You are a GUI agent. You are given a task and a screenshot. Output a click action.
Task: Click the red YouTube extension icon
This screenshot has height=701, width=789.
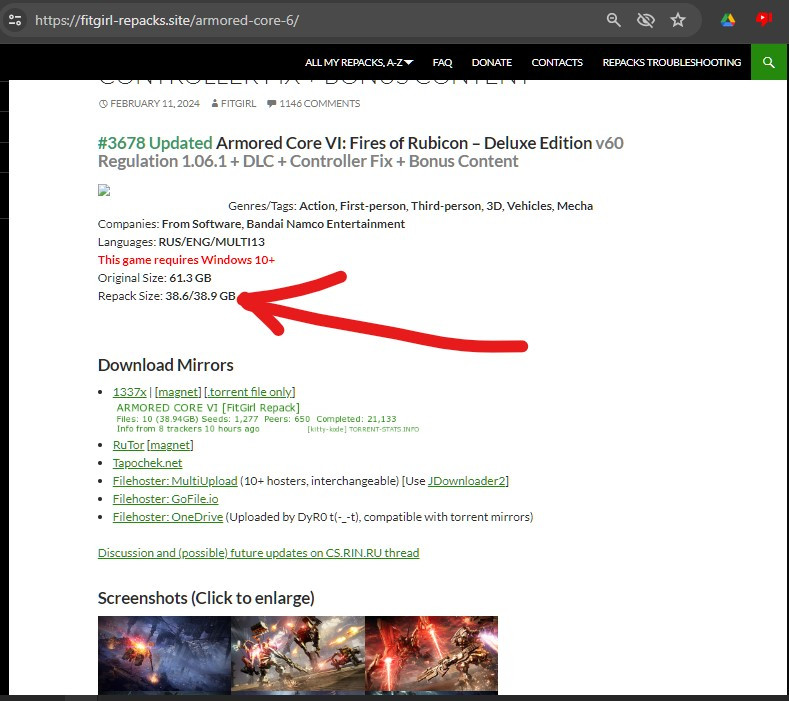tap(764, 19)
